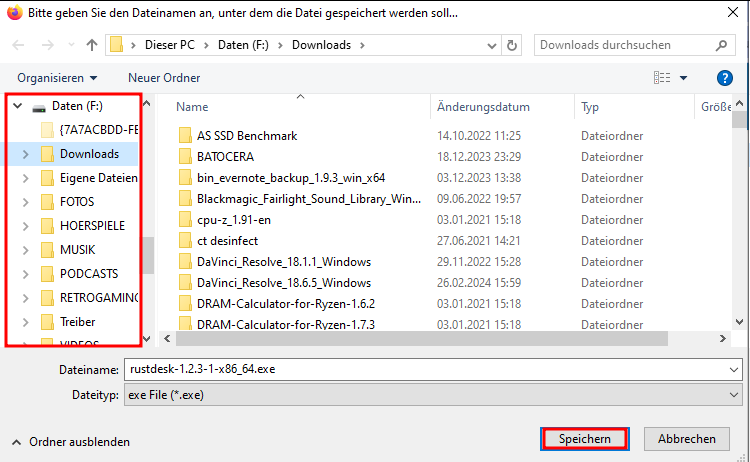Screen dimensions: 750x462
Task: Change view layout icon in toolbar
Action: pos(662,77)
